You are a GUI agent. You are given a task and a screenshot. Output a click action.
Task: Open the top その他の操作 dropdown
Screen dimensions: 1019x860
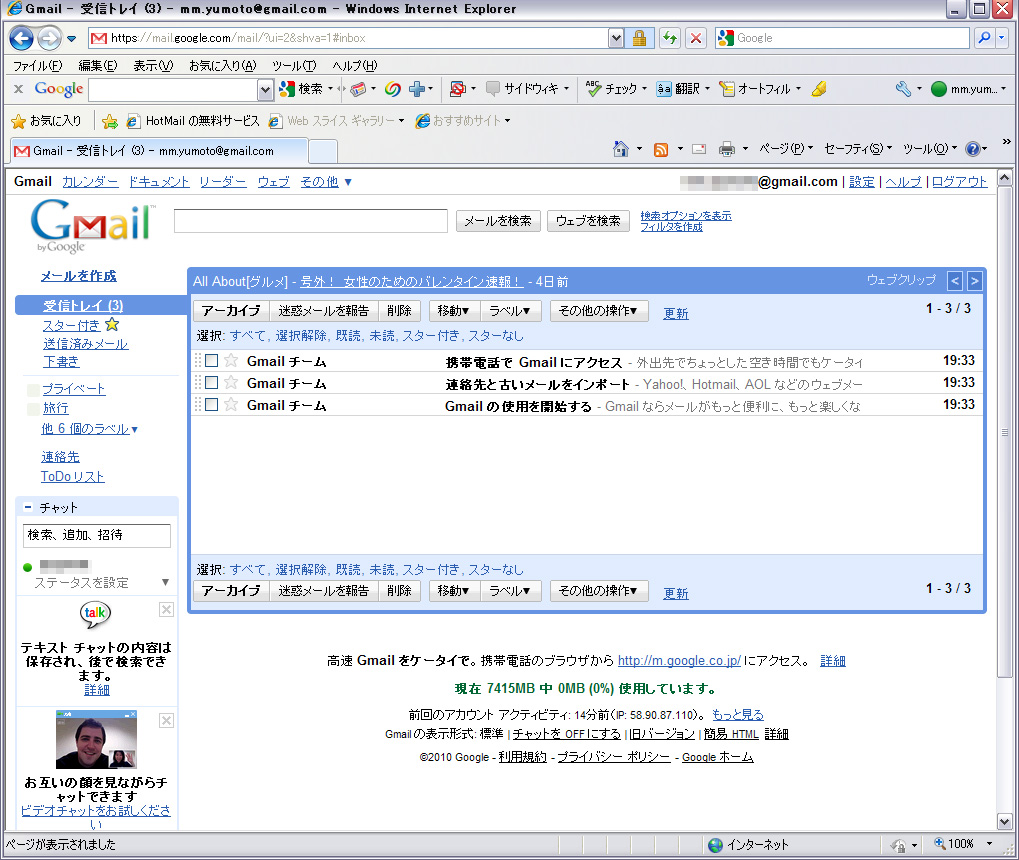tap(599, 311)
